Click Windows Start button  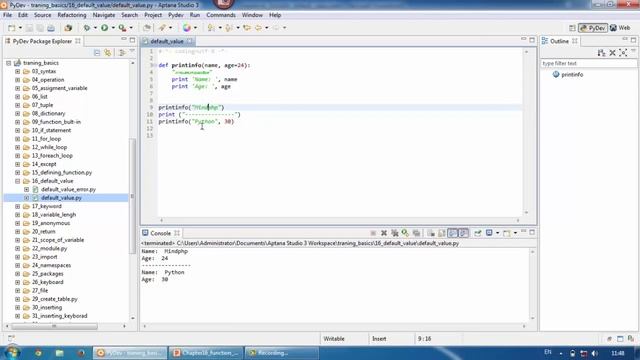click(x=11, y=352)
